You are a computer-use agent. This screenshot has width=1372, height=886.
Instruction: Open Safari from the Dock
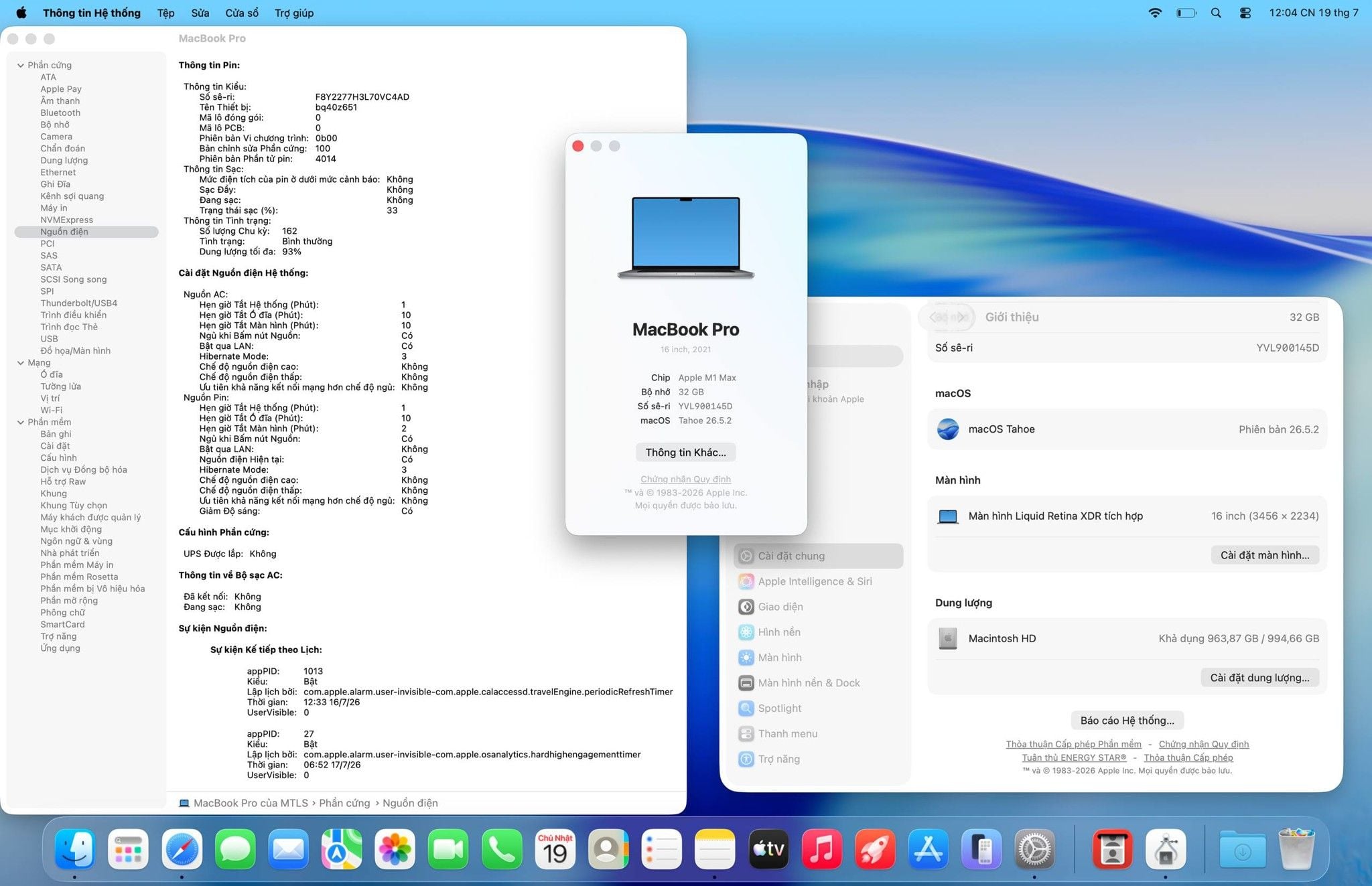tap(182, 848)
